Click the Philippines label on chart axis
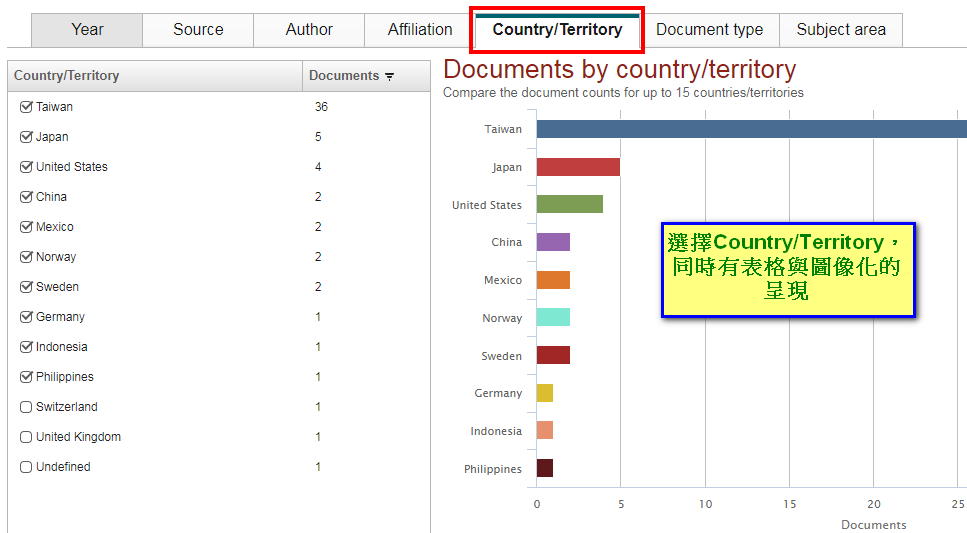This screenshot has width=967, height=533. point(493,469)
